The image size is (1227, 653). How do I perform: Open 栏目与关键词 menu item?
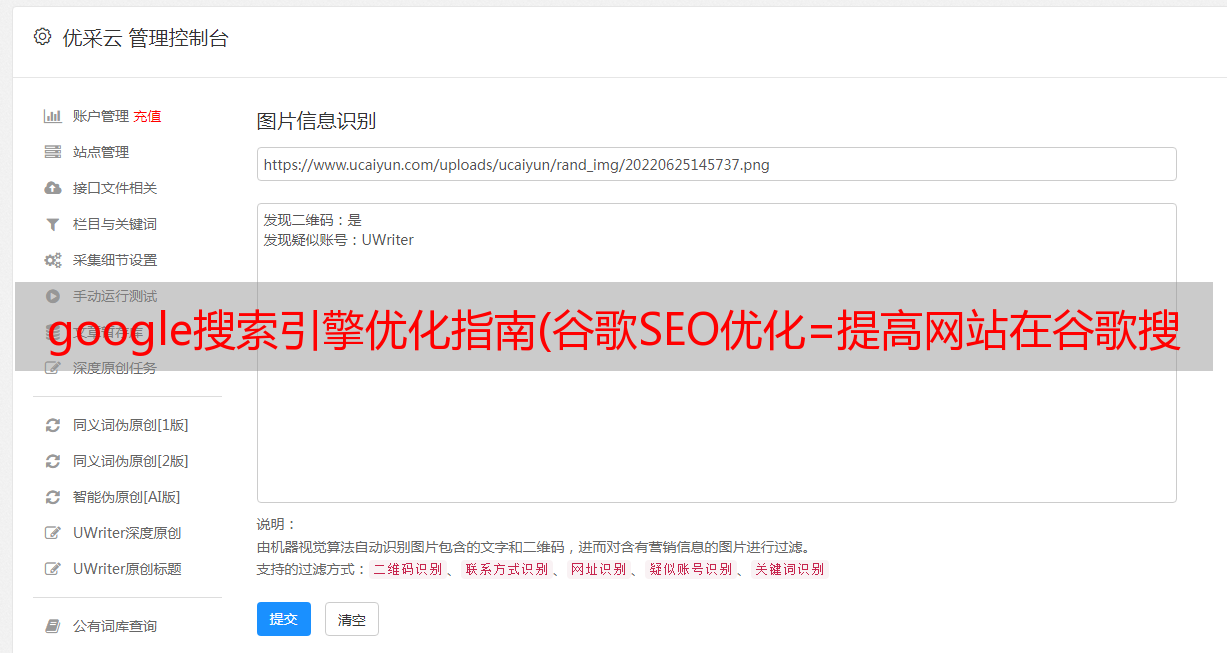(x=115, y=224)
